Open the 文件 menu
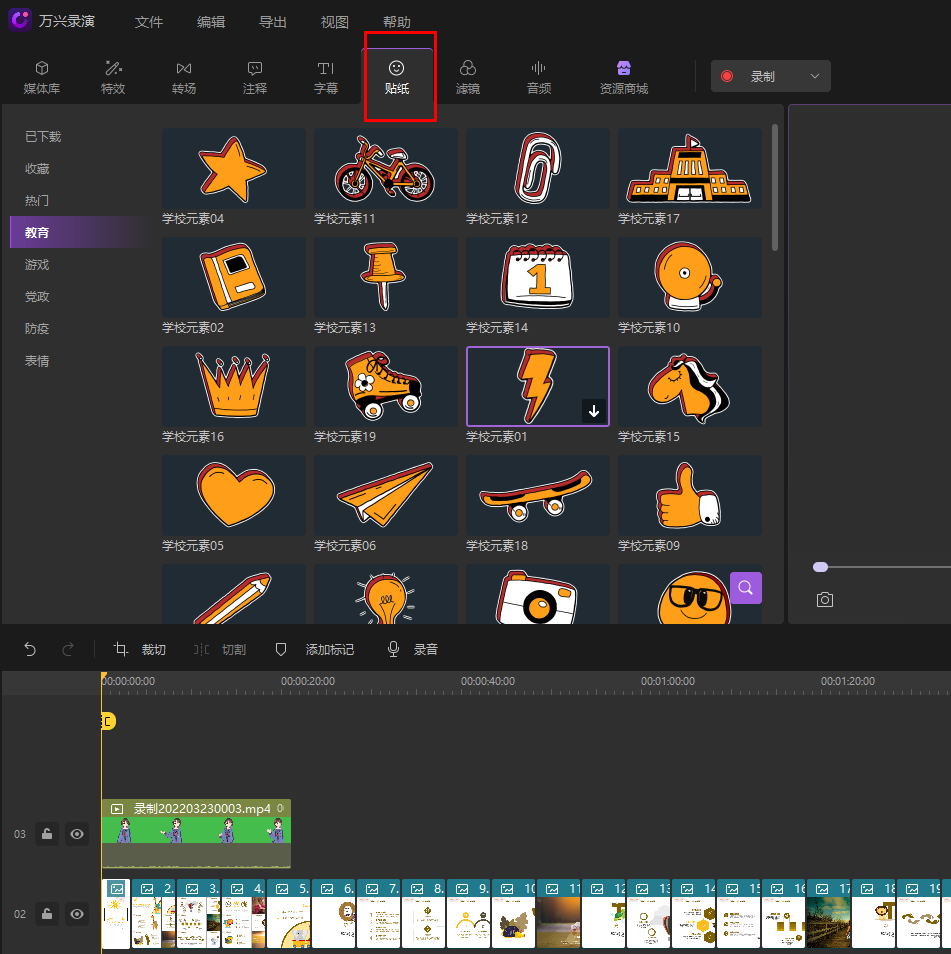Screen dimensions: 951x954 click(x=149, y=22)
